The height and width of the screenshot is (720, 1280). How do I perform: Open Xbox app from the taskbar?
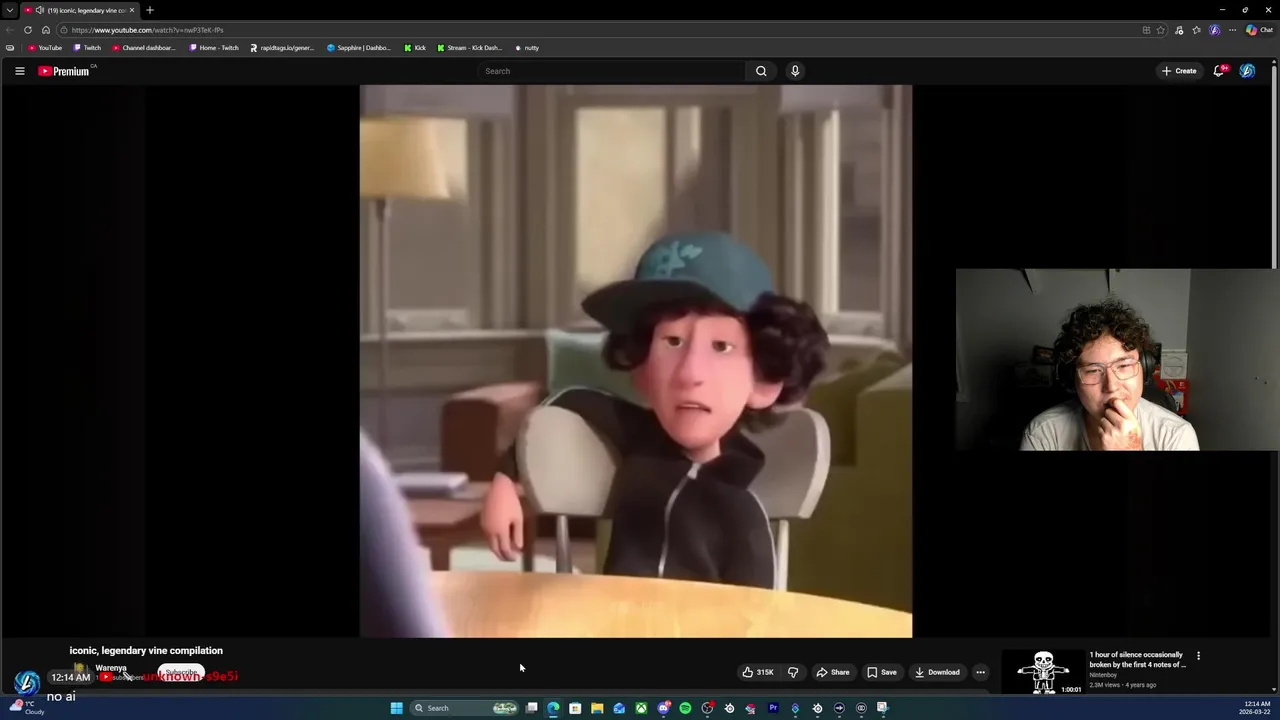tap(641, 708)
